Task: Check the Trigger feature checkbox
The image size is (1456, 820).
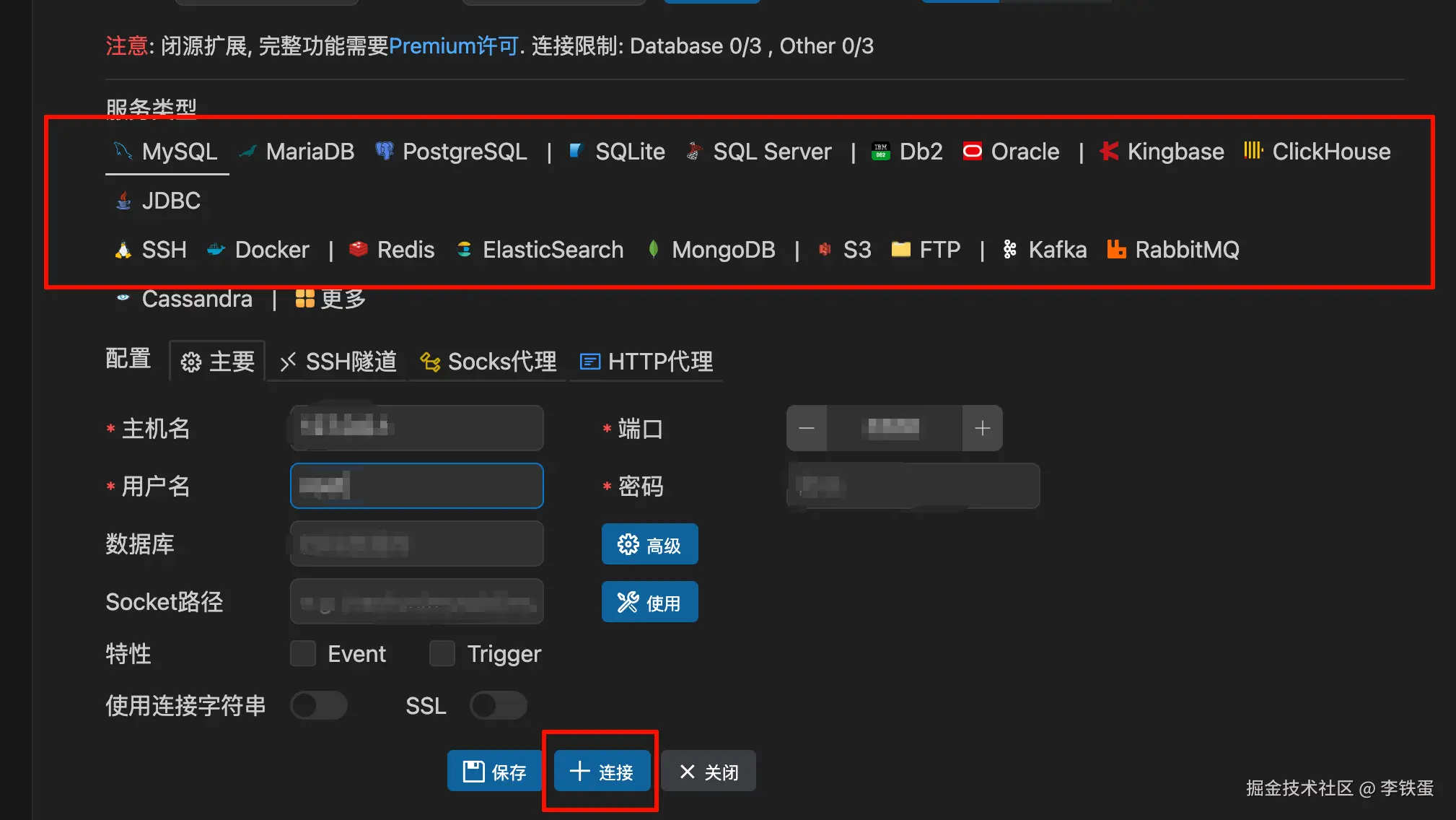Action: (442, 653)
